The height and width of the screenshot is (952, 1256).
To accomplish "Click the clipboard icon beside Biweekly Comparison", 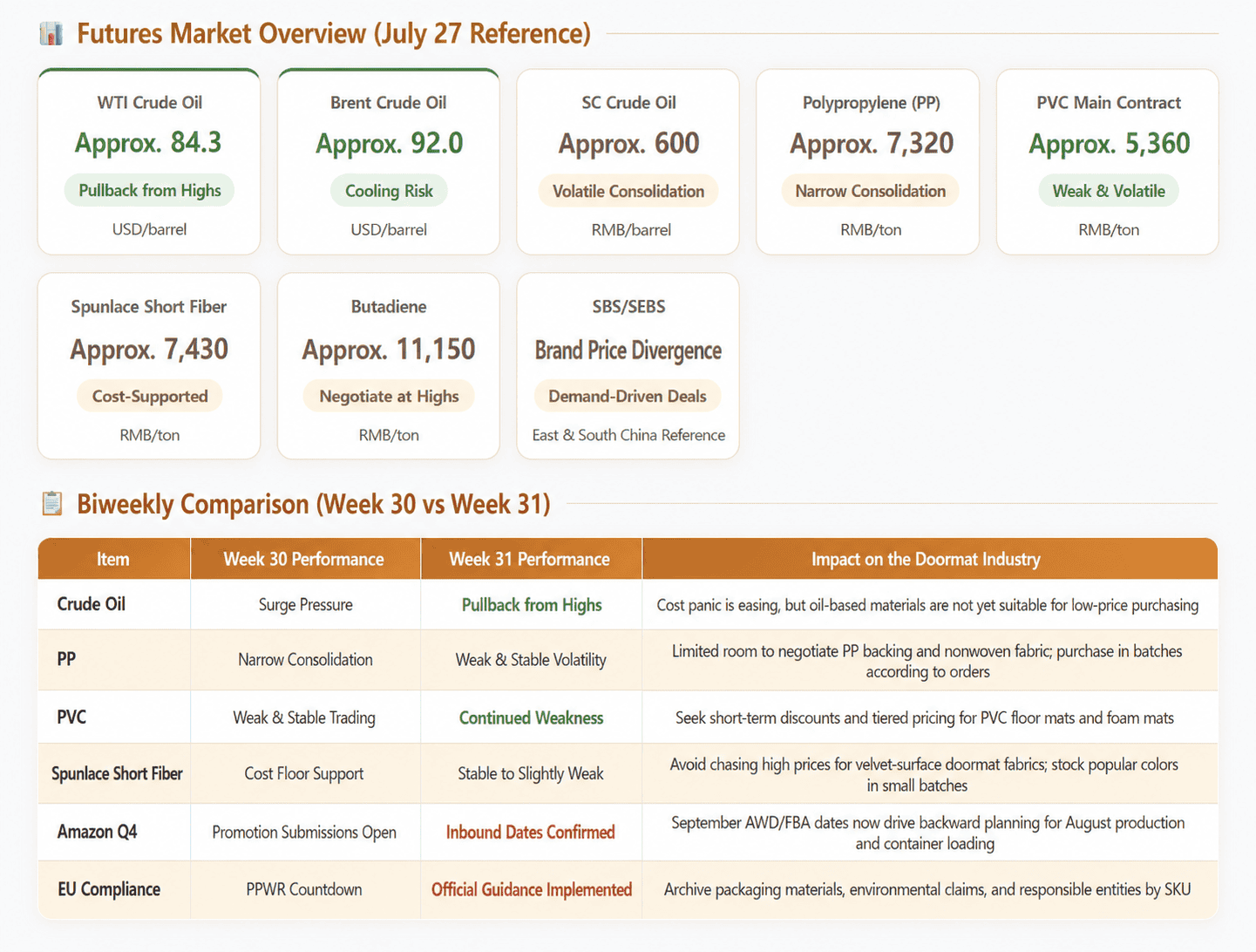I will [x=52, y=504].
